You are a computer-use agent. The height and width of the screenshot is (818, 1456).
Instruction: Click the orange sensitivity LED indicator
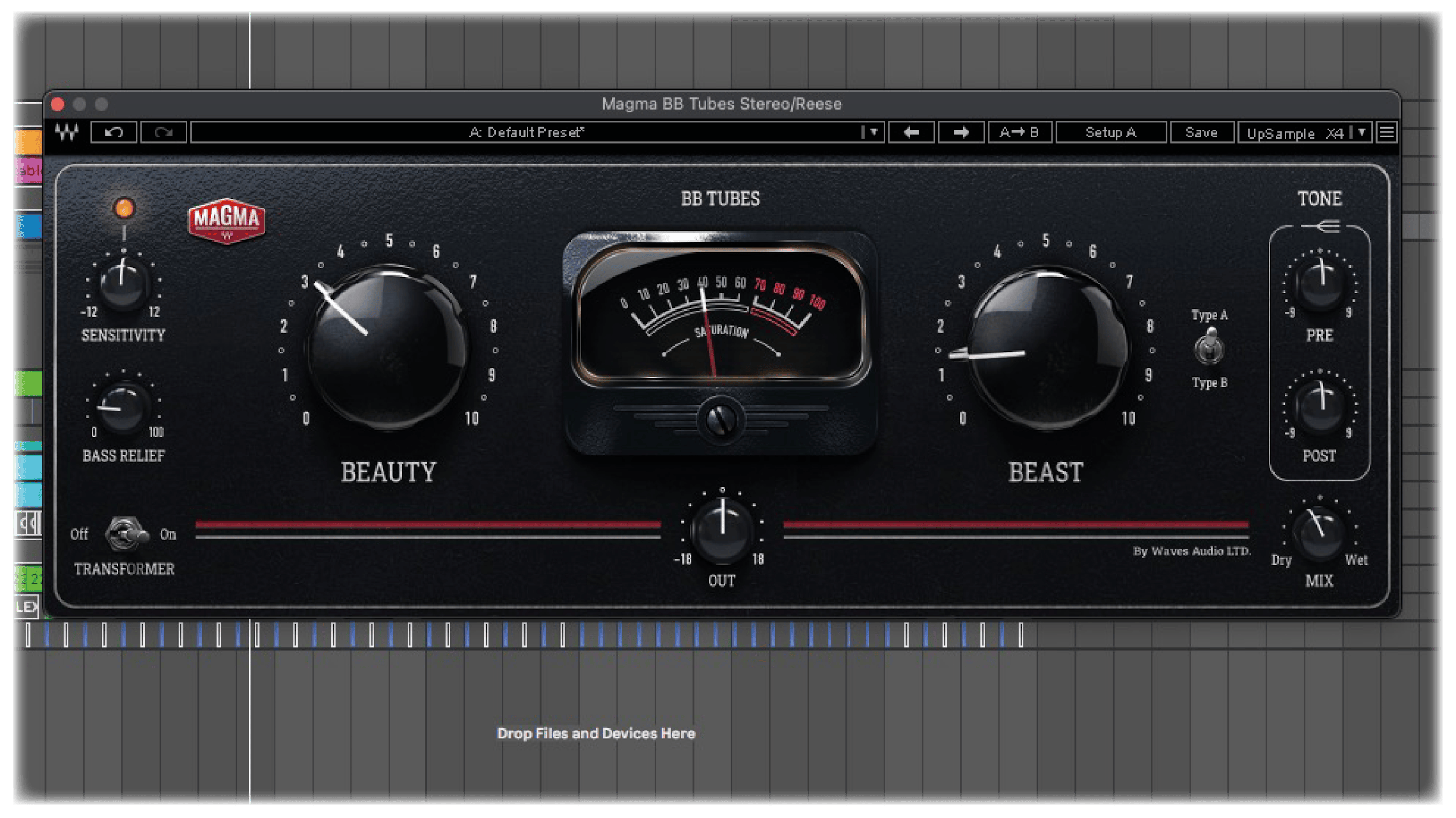tap(124, 208)
